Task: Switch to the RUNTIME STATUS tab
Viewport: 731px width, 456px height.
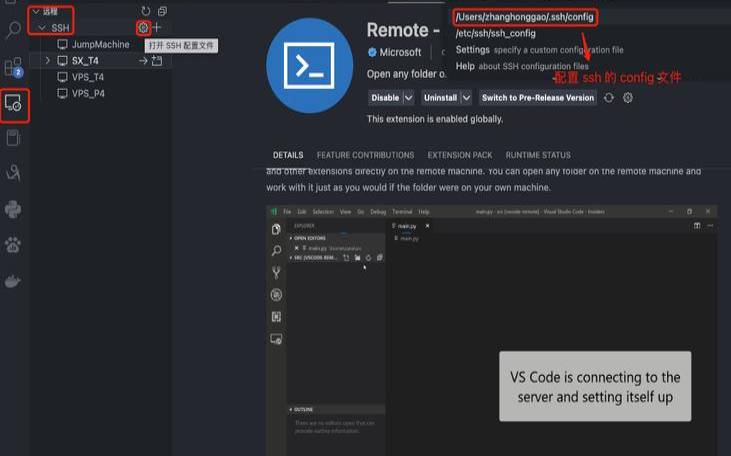Action: 538,155
